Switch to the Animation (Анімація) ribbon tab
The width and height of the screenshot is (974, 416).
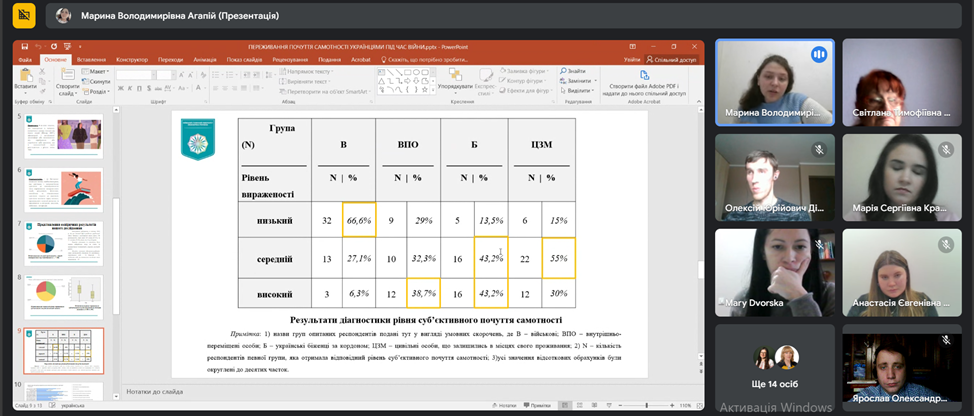click(204, 59)
